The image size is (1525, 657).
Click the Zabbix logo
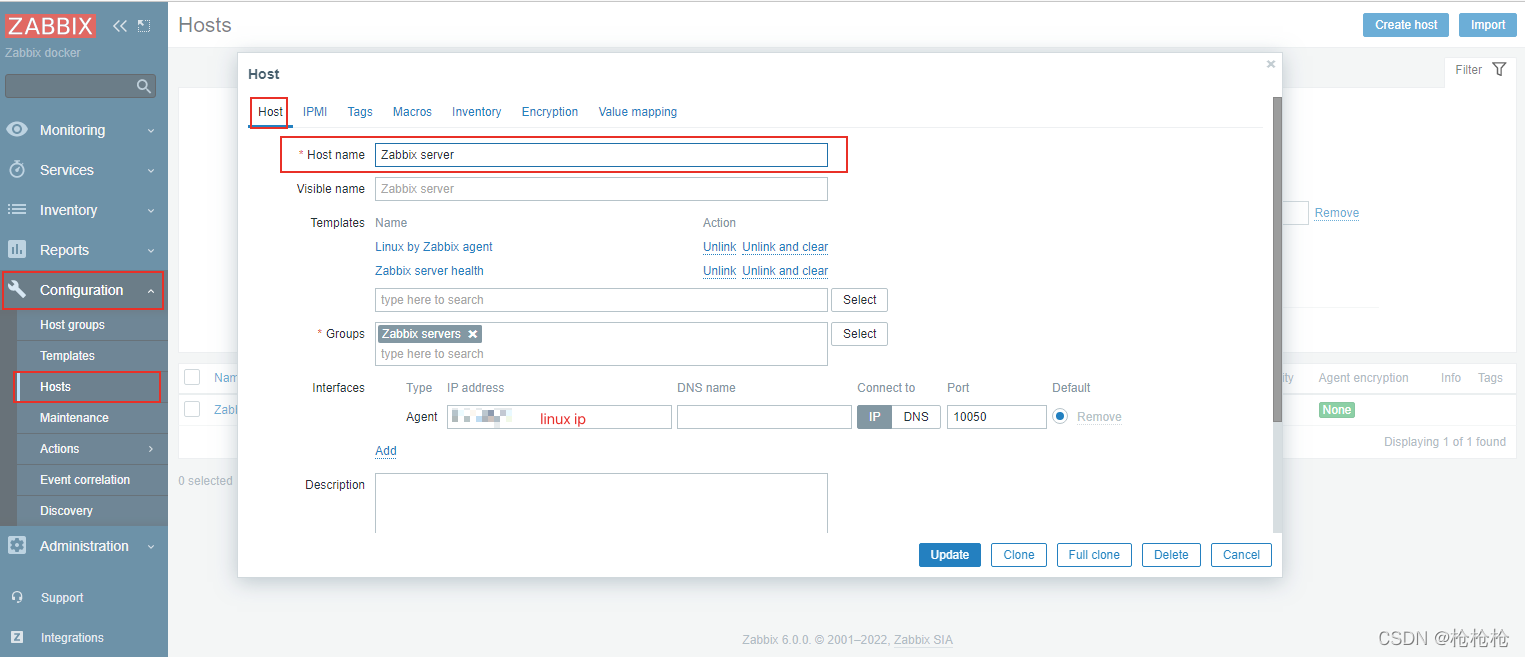[x=51, y=26]
